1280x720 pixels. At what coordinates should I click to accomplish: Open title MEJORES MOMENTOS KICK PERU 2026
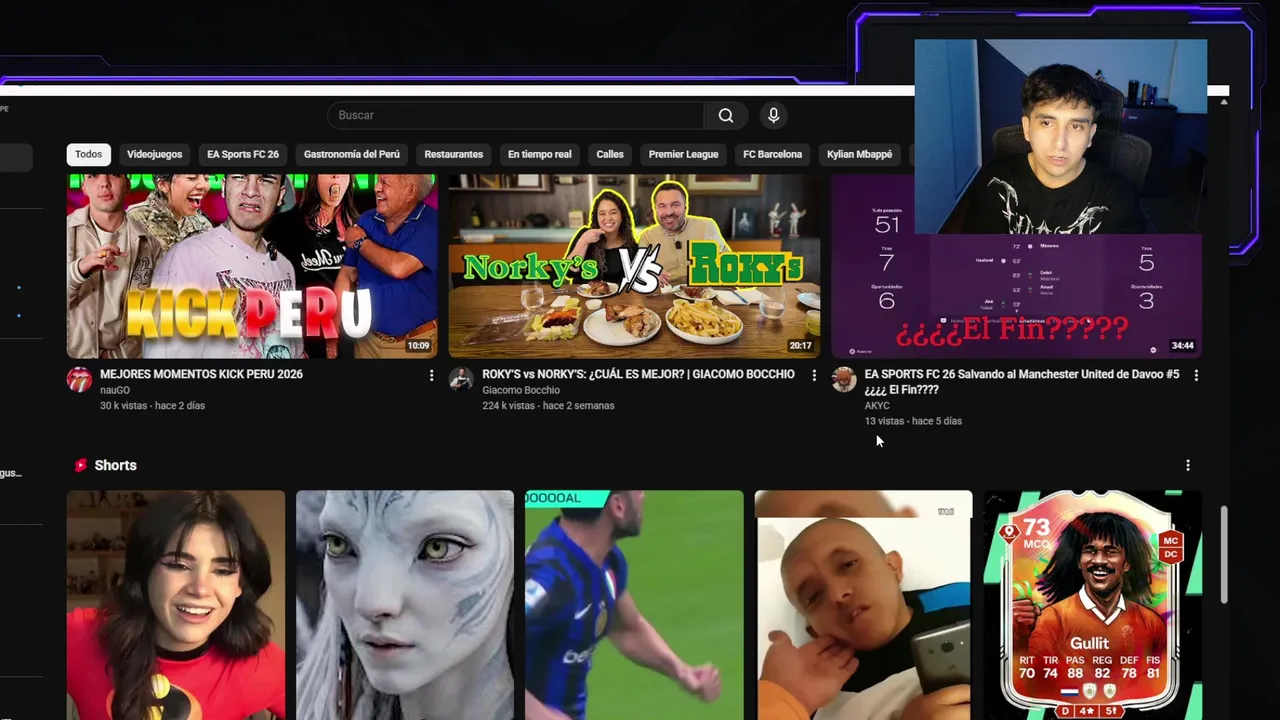201,374
